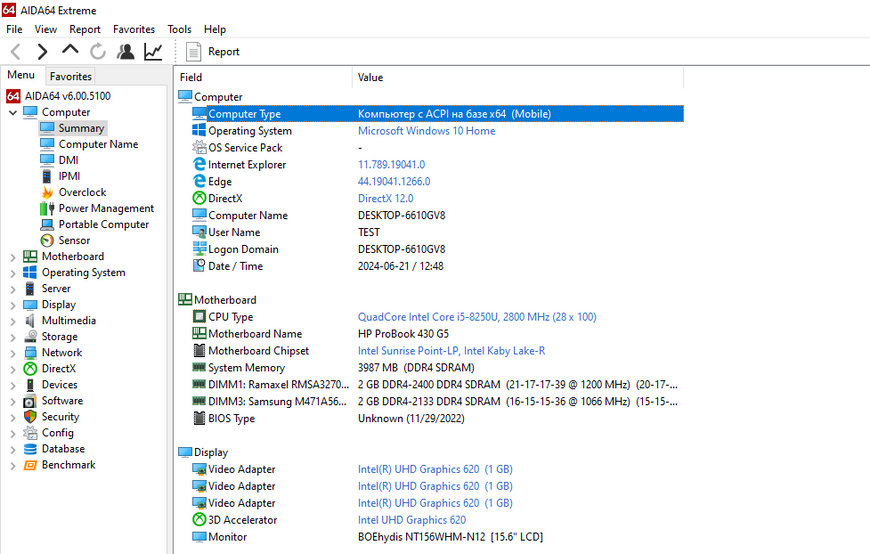Image resolution: width=870 pixels, height=554 pixels.
Task: Open Portable Computer via laptop icon
Action: point(47,224)
